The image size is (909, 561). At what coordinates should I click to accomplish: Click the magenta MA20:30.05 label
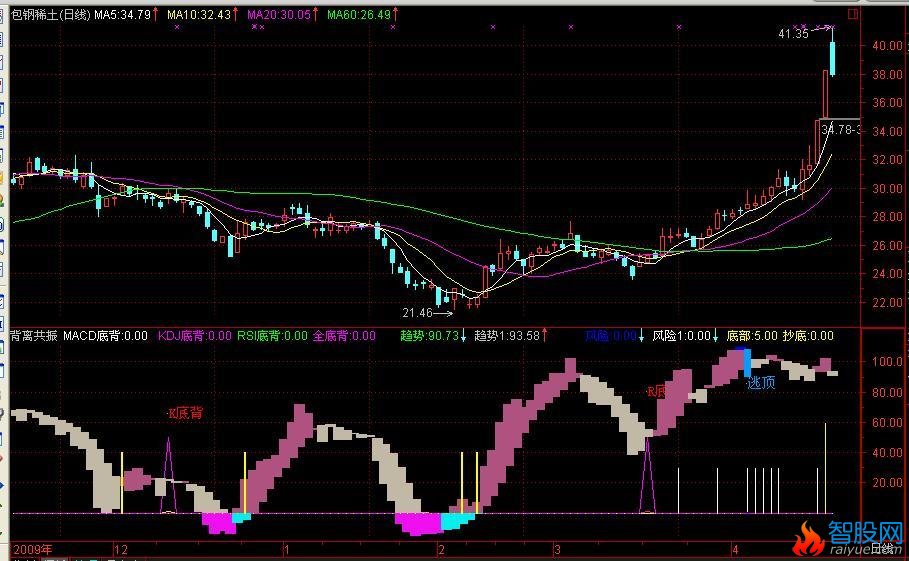click(x=276, y=15)
